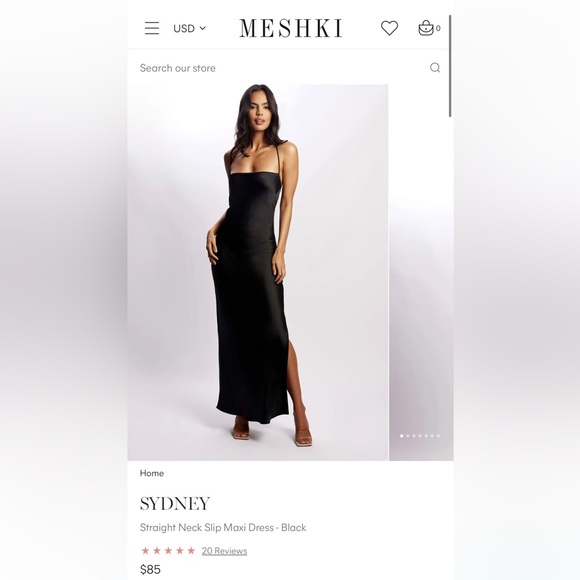580x580 pixels.
Task: Select the second carousel dot indicator
Action: 408,436
